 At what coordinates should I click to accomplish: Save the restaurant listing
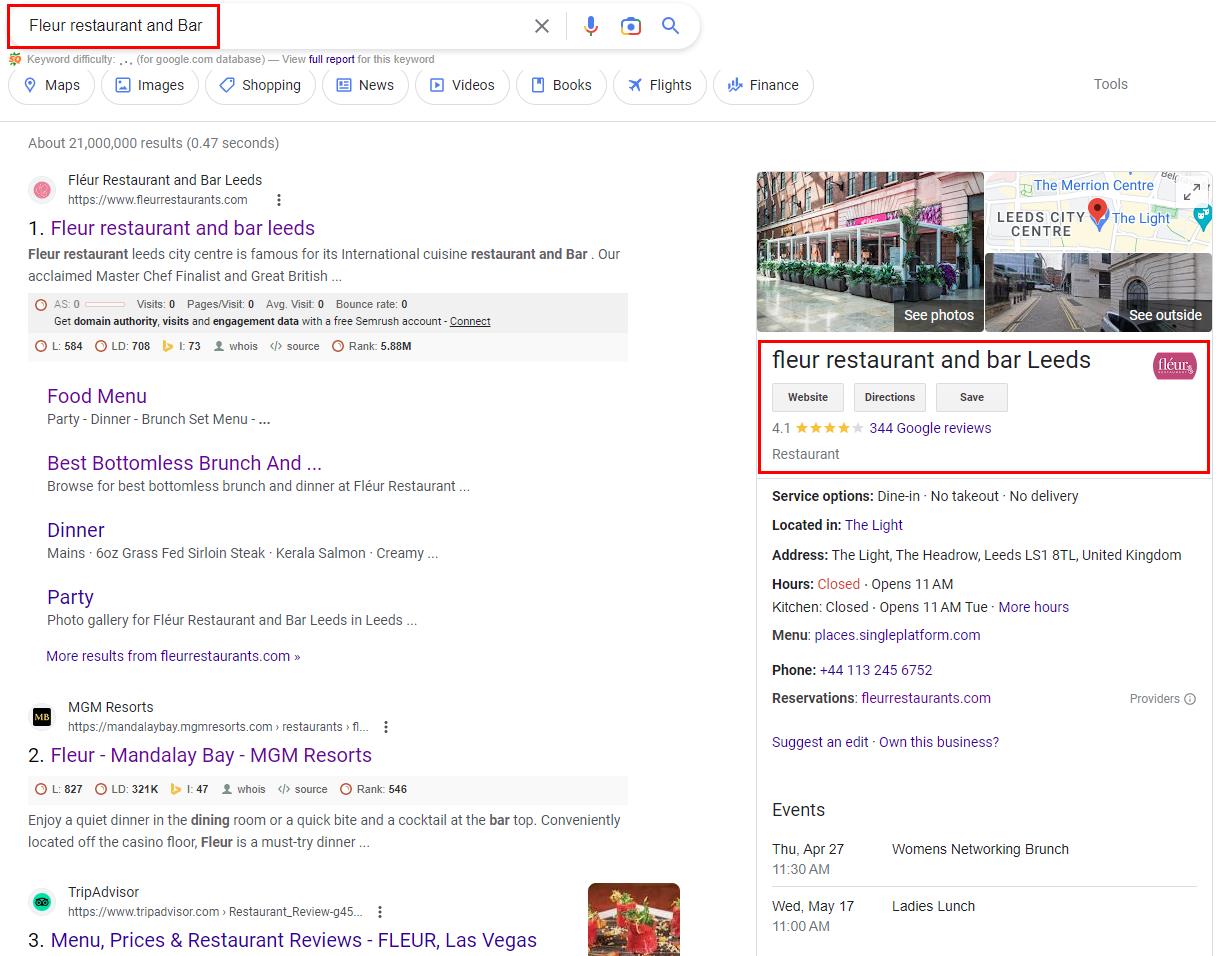point(972,397)
